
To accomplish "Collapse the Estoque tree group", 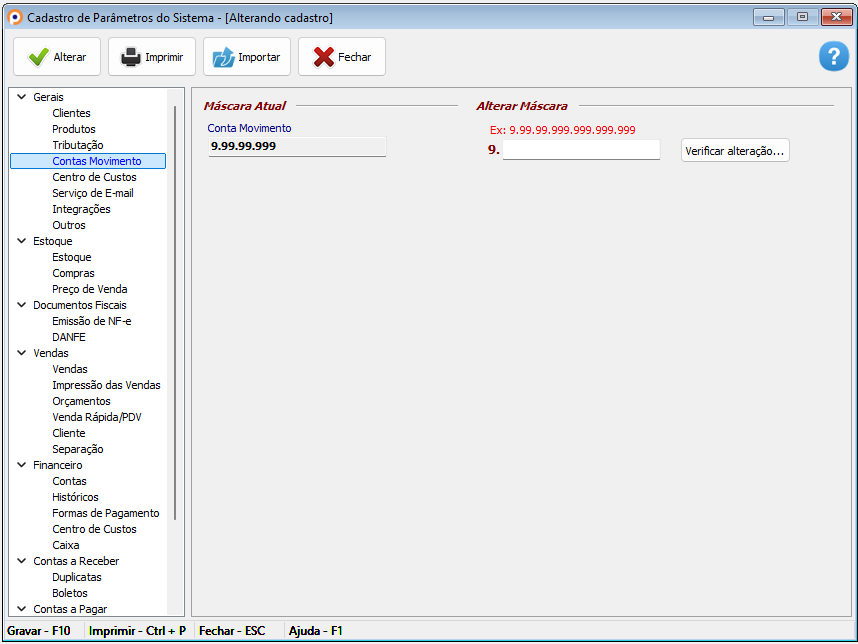I will click(22, 241).
